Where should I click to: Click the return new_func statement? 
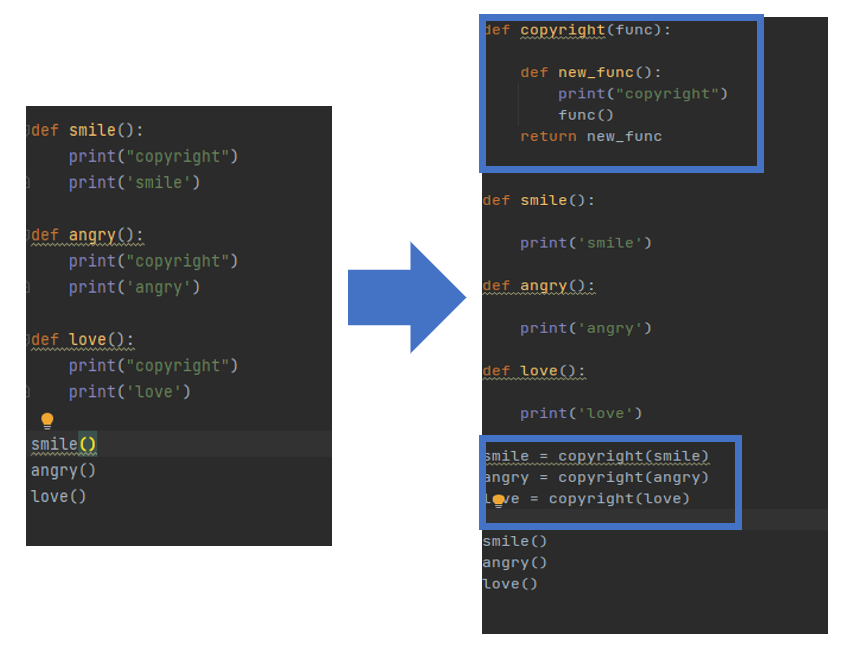(572, 136)
